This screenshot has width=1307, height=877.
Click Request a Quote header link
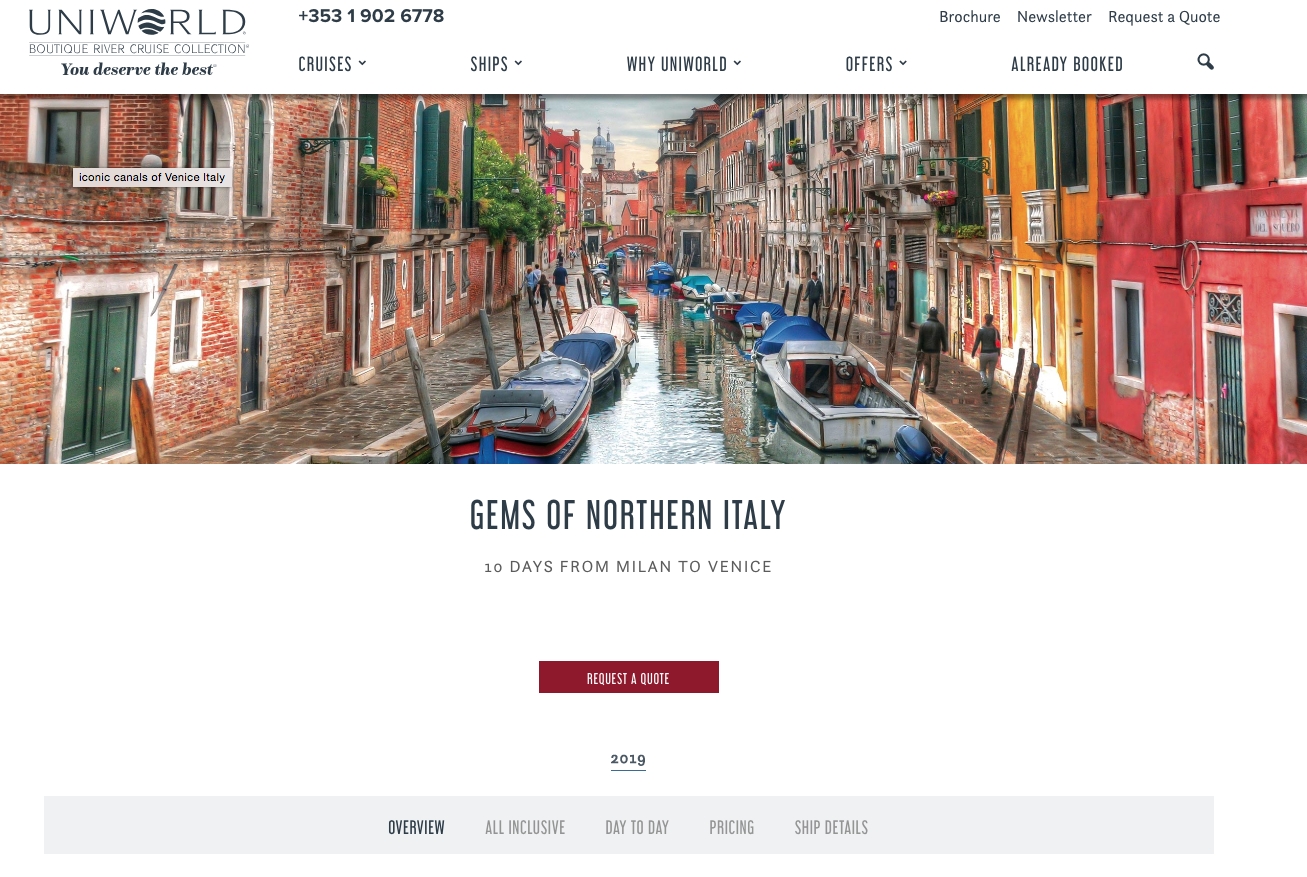pyautogui.click(x=1164, y=17)
